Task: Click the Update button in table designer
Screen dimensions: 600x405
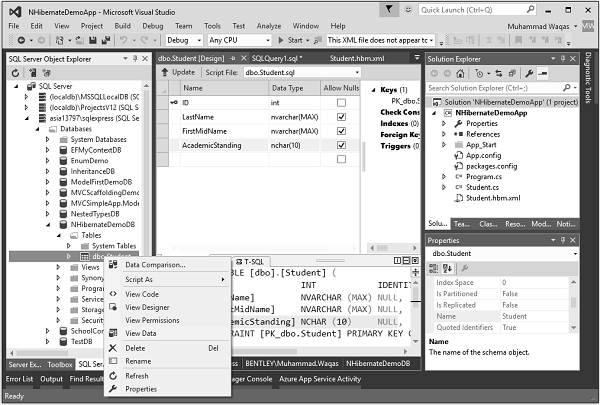Action: pyautogui.click(x=178, y=72)
